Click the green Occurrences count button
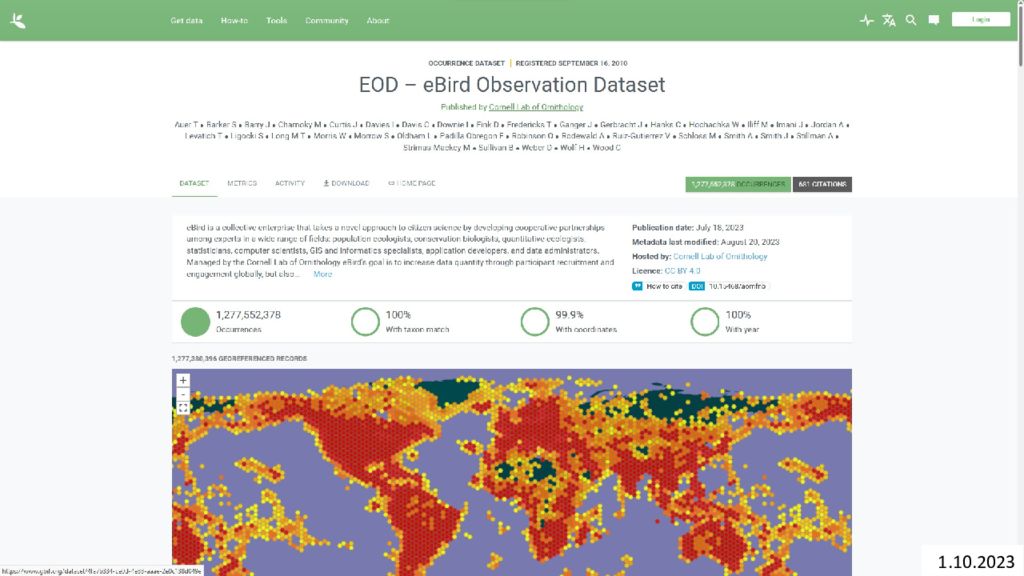Image resolution: width=1024 pixels, height=576 pixels. point(738,185)
